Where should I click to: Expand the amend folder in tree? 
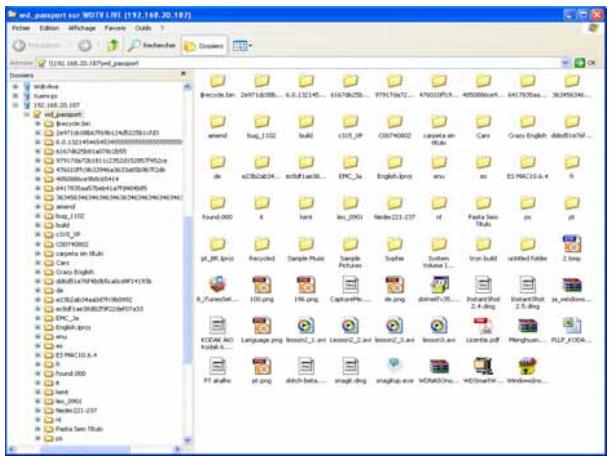pos(38,207)
